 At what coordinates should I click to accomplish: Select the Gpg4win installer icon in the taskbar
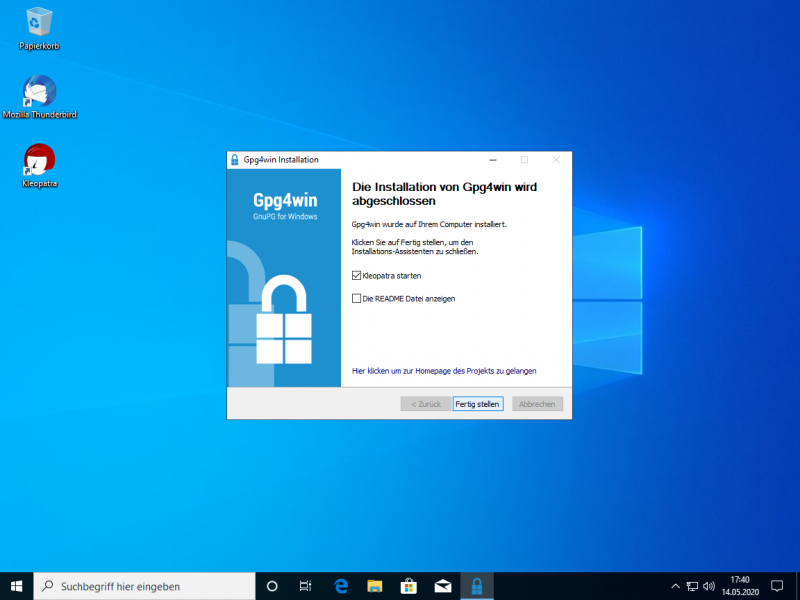[x=475, y=586]
